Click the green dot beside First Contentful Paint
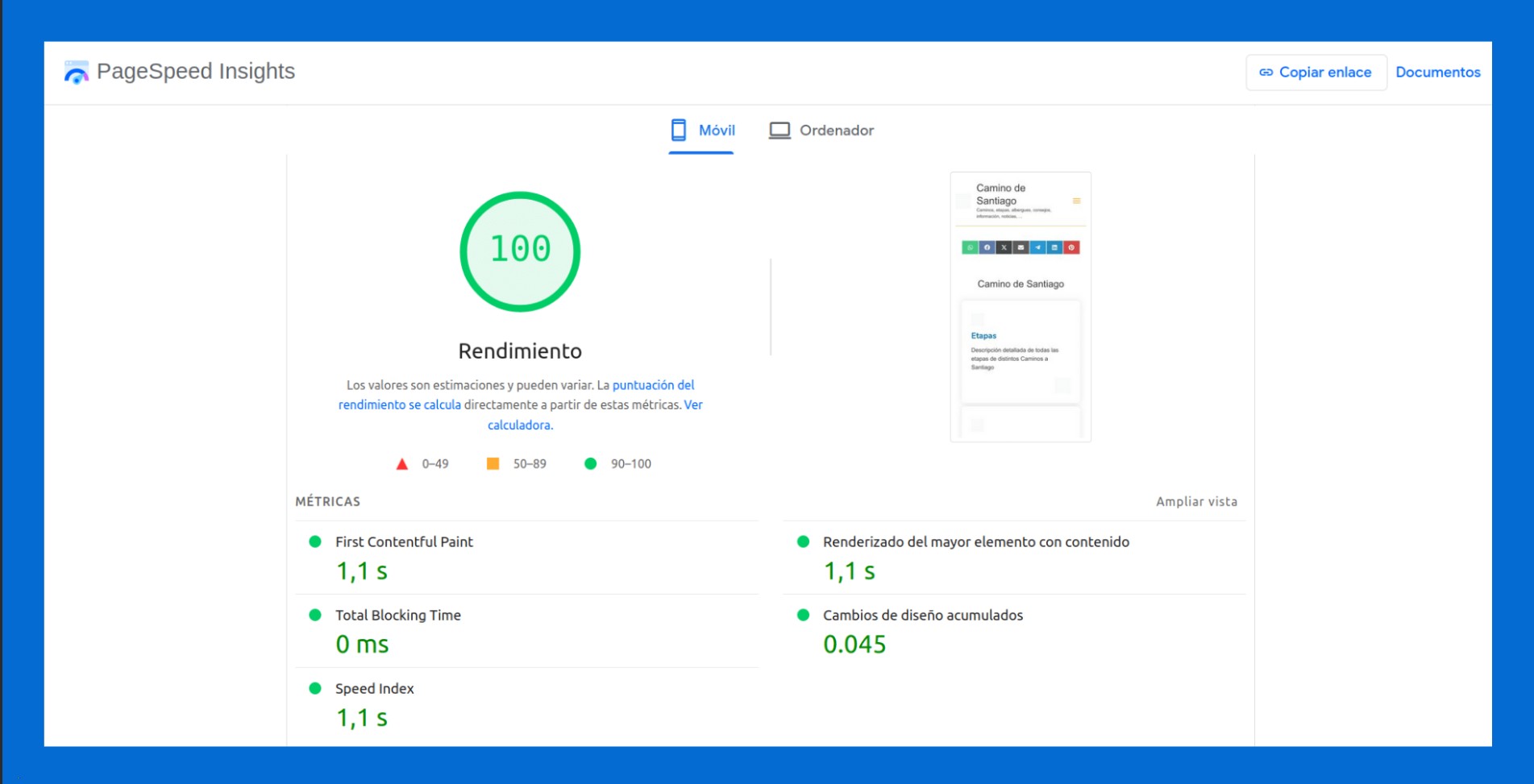The width and height of the screenshot is (1534, 784). tap(315, 541)
